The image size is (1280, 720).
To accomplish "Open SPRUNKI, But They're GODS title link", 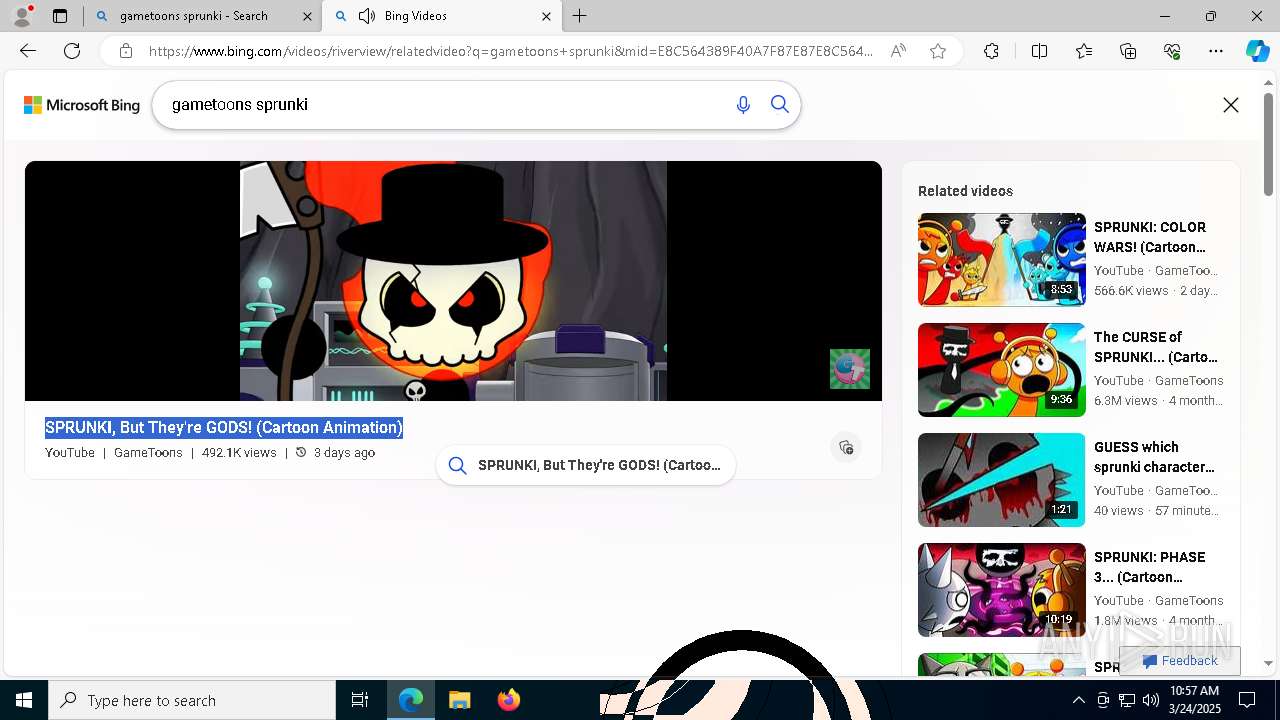I will (x=224, y=427).
